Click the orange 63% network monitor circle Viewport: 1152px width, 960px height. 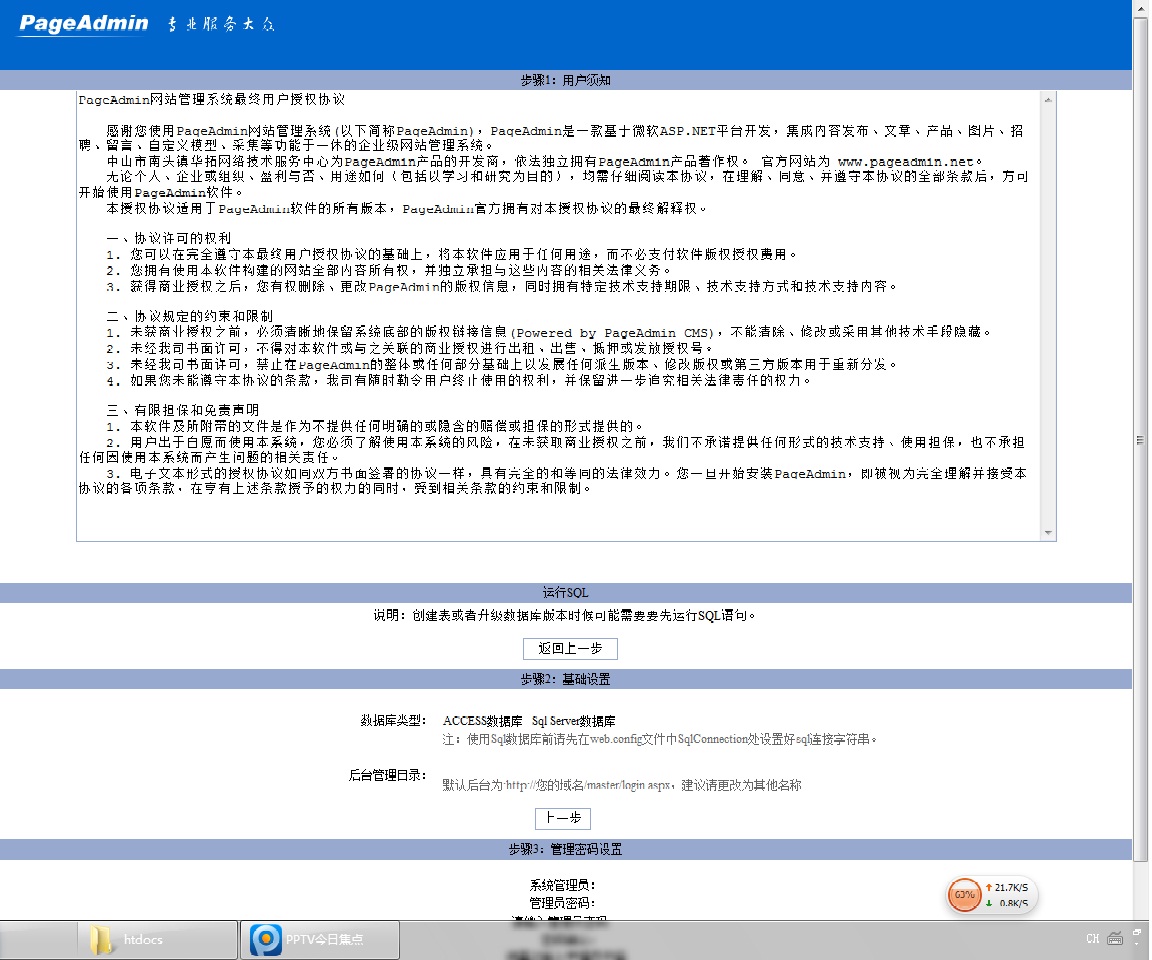(x=964, y=894)
